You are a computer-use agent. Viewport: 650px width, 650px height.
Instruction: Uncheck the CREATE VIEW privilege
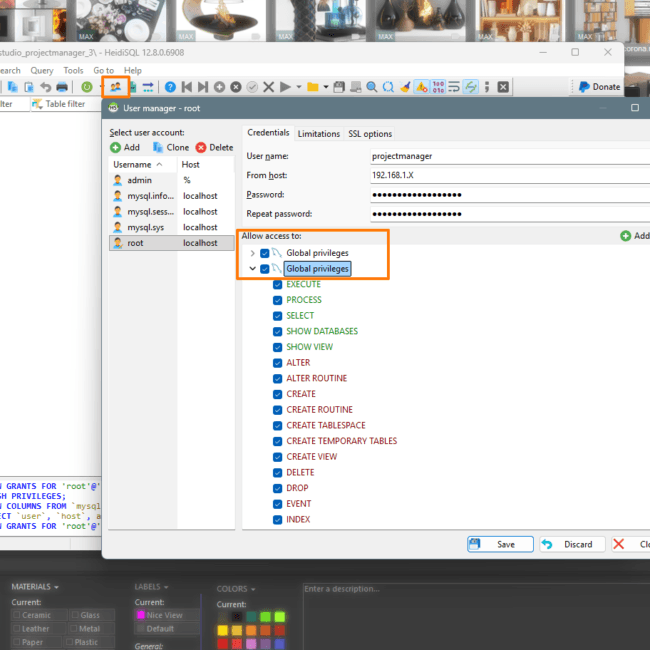pos(278,457)
